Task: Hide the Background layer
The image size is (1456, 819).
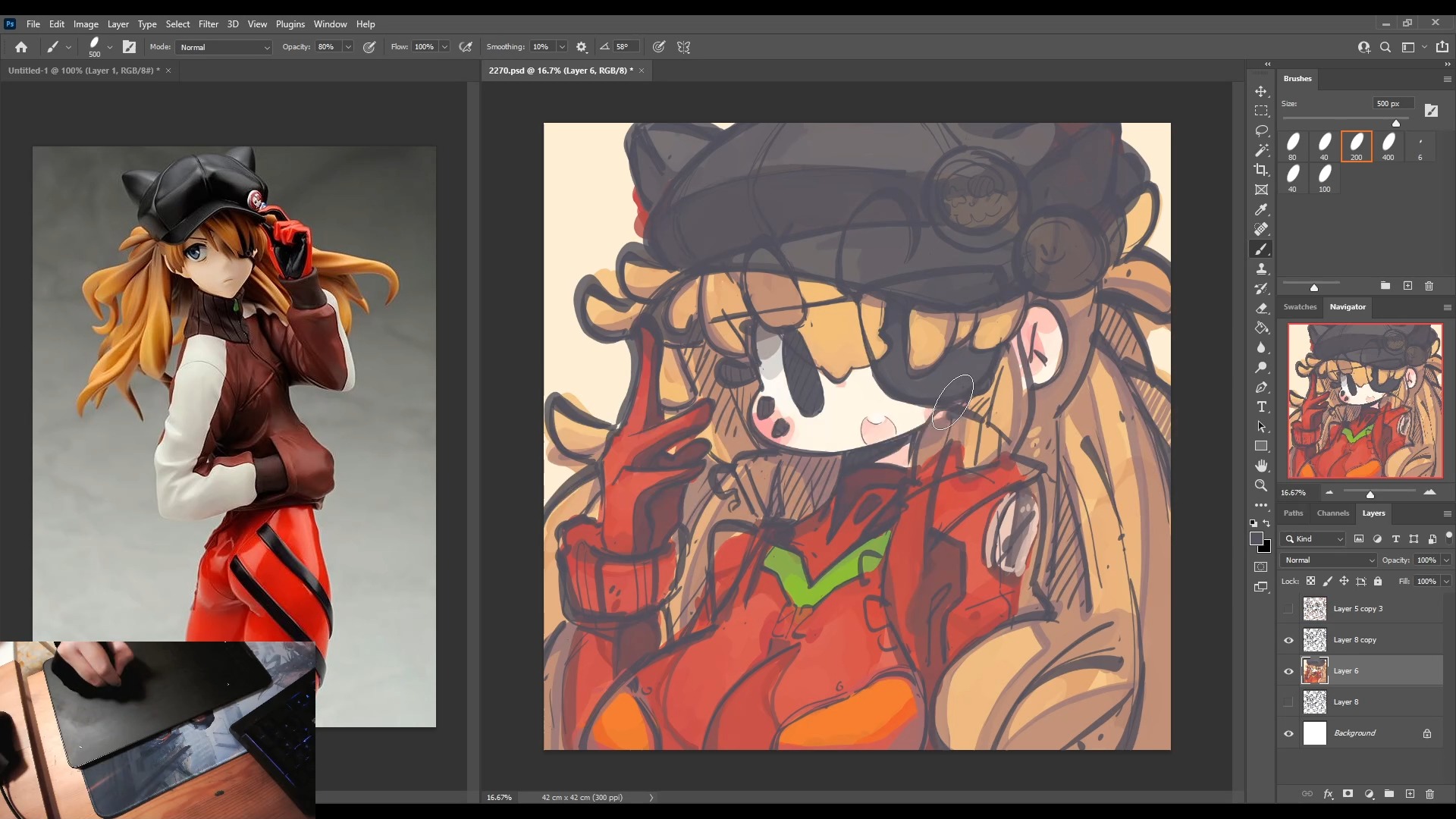Action: [x=1288, y=733]
